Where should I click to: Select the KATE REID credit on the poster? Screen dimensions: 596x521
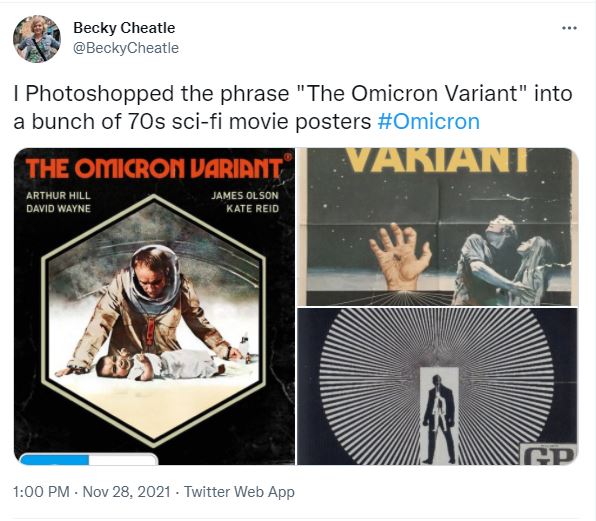(252, 209)
